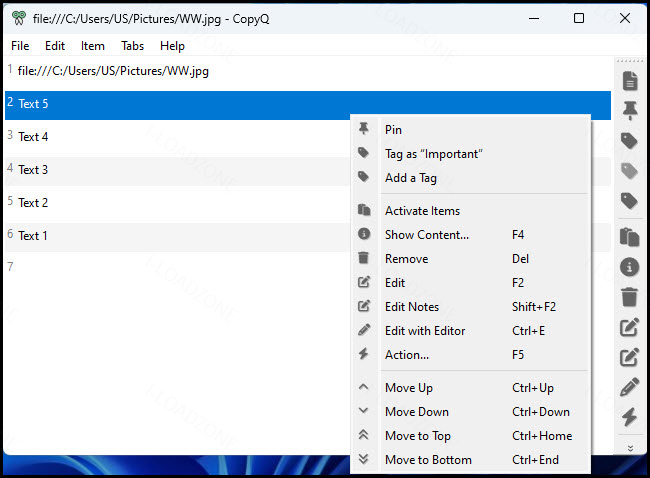650x478 pixels.
Task: Click the Show Content info icon in side toolbar
Action: coord(629,267)
